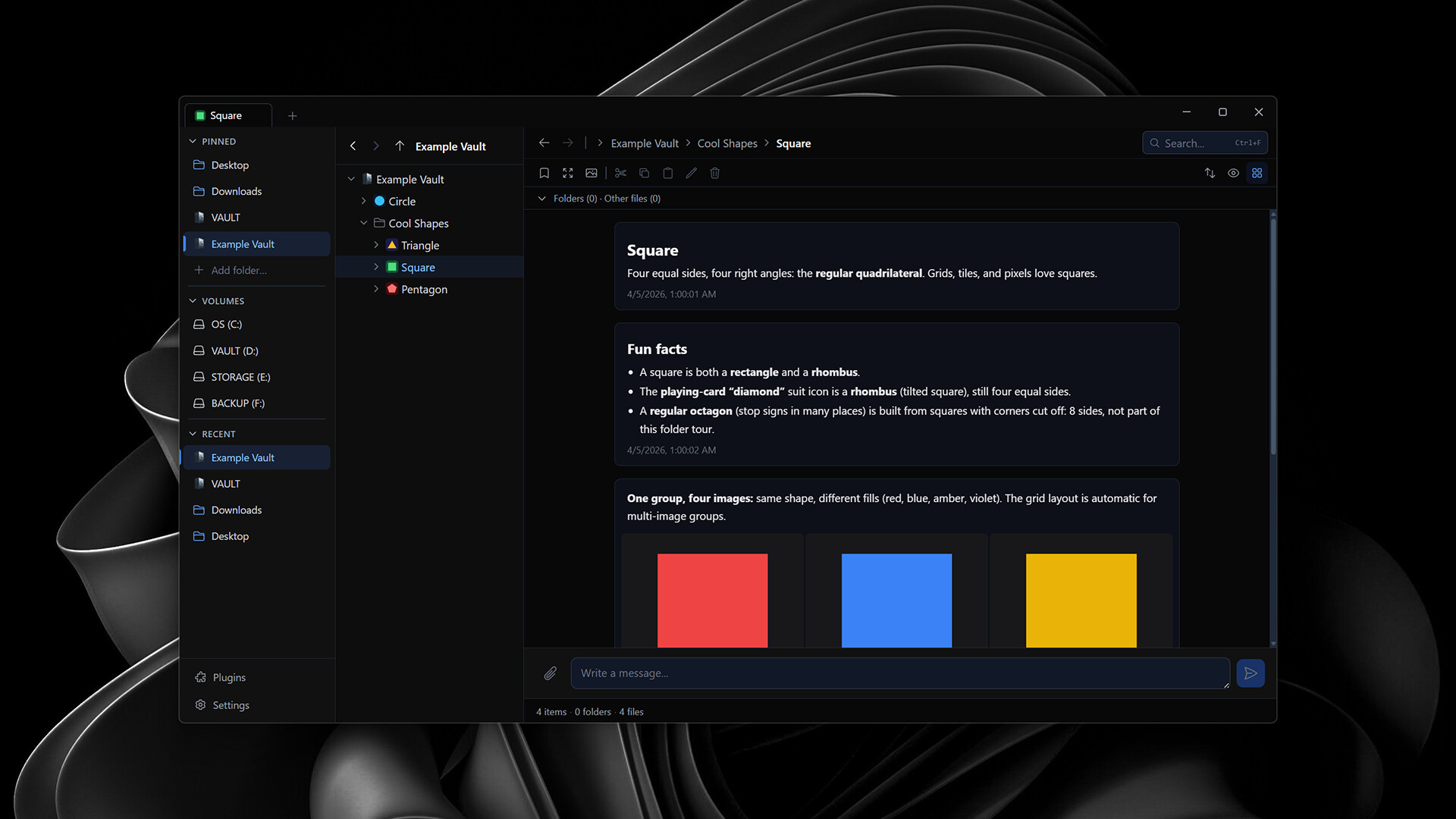Toggle the eye visibility icon

pos(1233,173)
